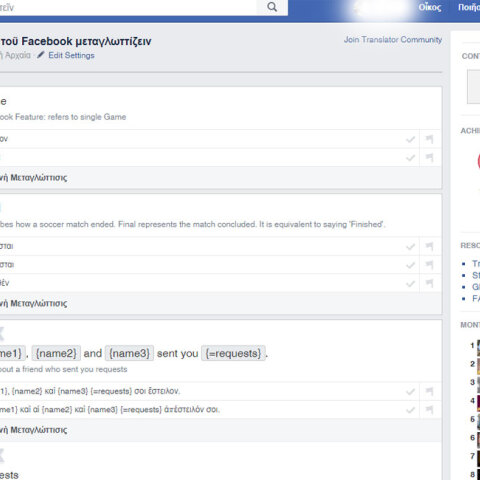The height and width of the screenshot is (480, 480).
Task: Flag the 'θέν' translation row
Action: [x=430, y=283]
